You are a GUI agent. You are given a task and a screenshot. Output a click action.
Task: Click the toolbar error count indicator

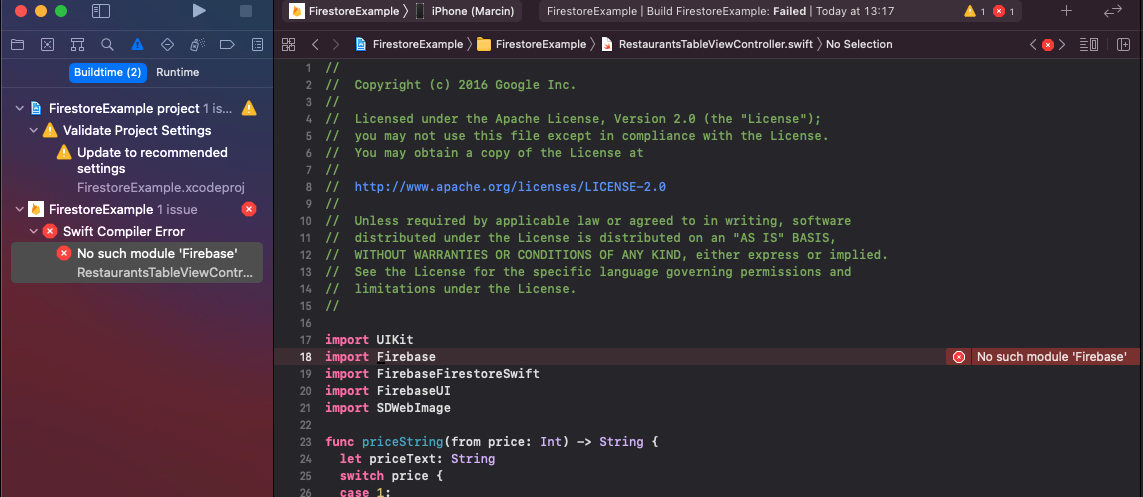pos(1003,11)
